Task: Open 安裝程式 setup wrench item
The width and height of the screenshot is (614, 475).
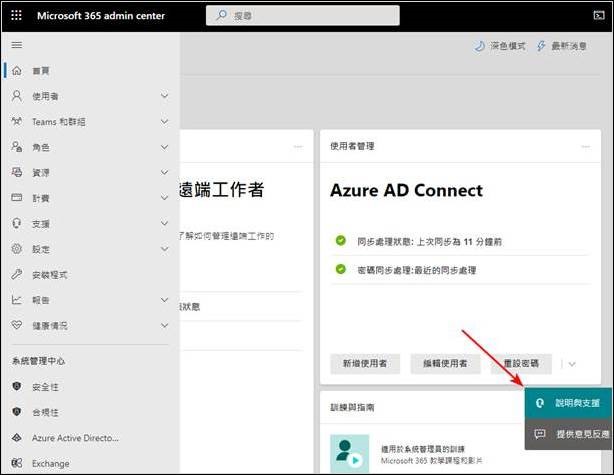Action: pyautogui.click(x=50, y=274)
